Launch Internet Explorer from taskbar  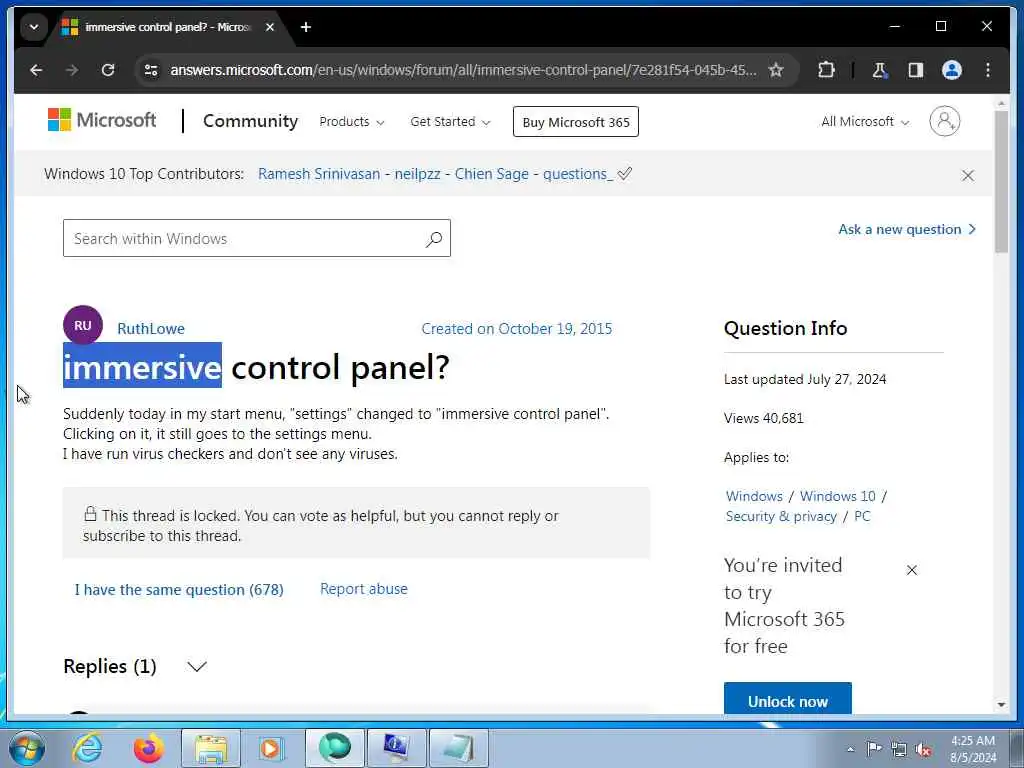[x=88, y=748]
